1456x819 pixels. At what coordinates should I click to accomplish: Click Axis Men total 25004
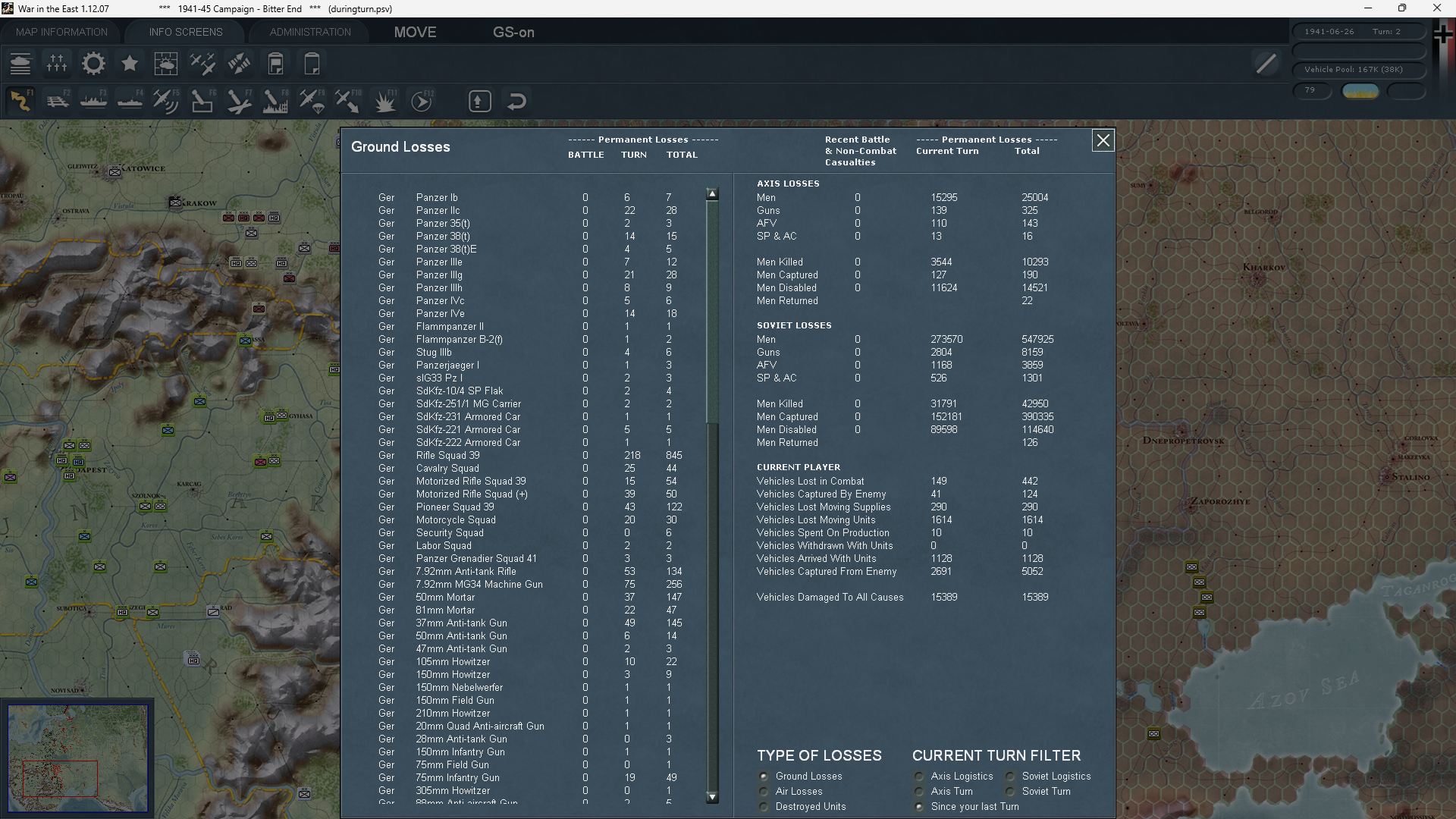1034,197
